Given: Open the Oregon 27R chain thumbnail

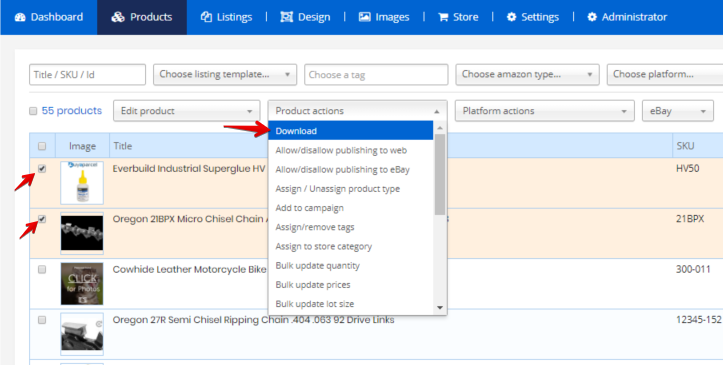Looking at the screenshot, I should point(82,334).
